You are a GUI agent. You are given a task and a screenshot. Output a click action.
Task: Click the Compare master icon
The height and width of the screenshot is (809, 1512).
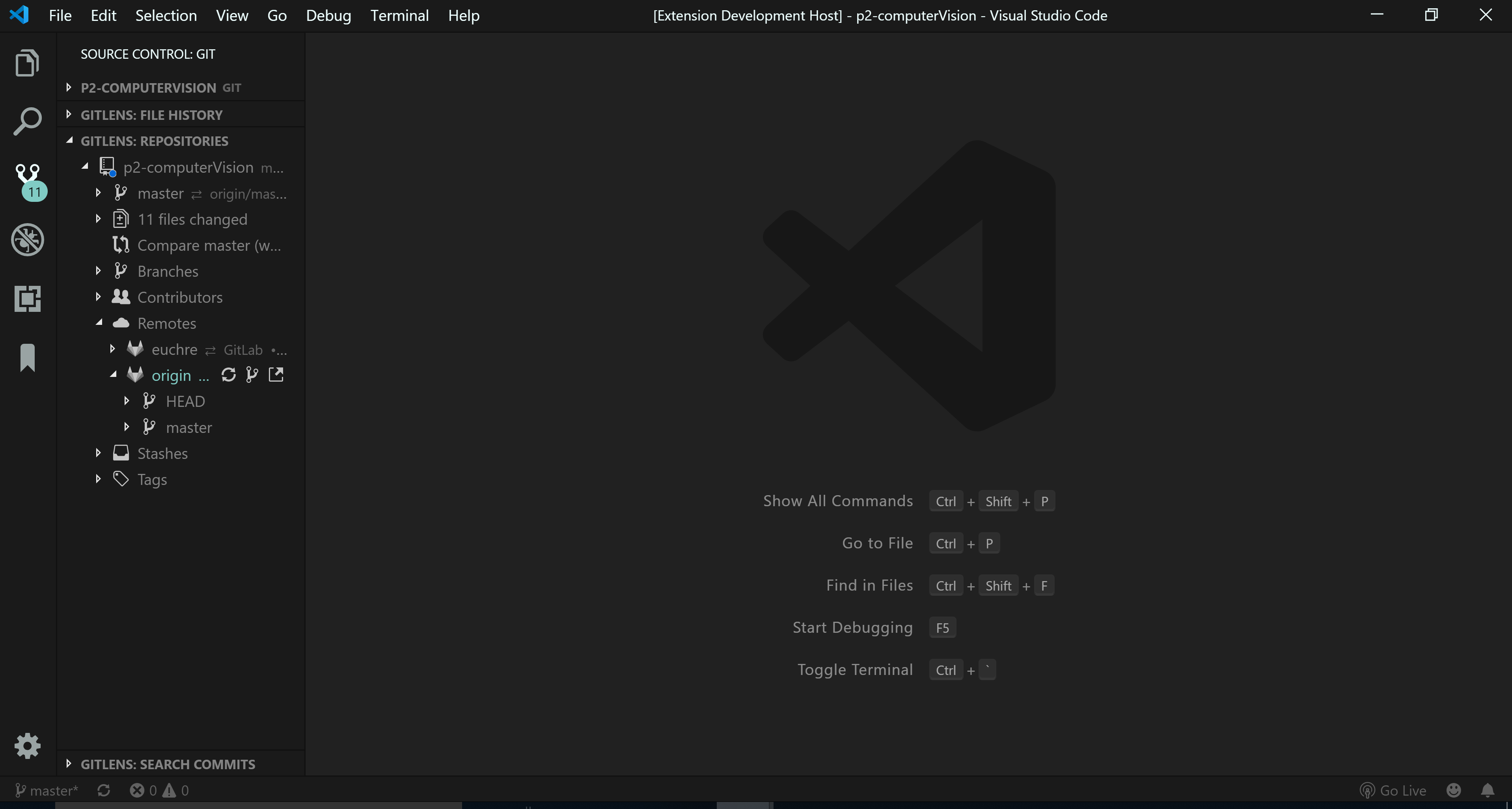point(120,244)
